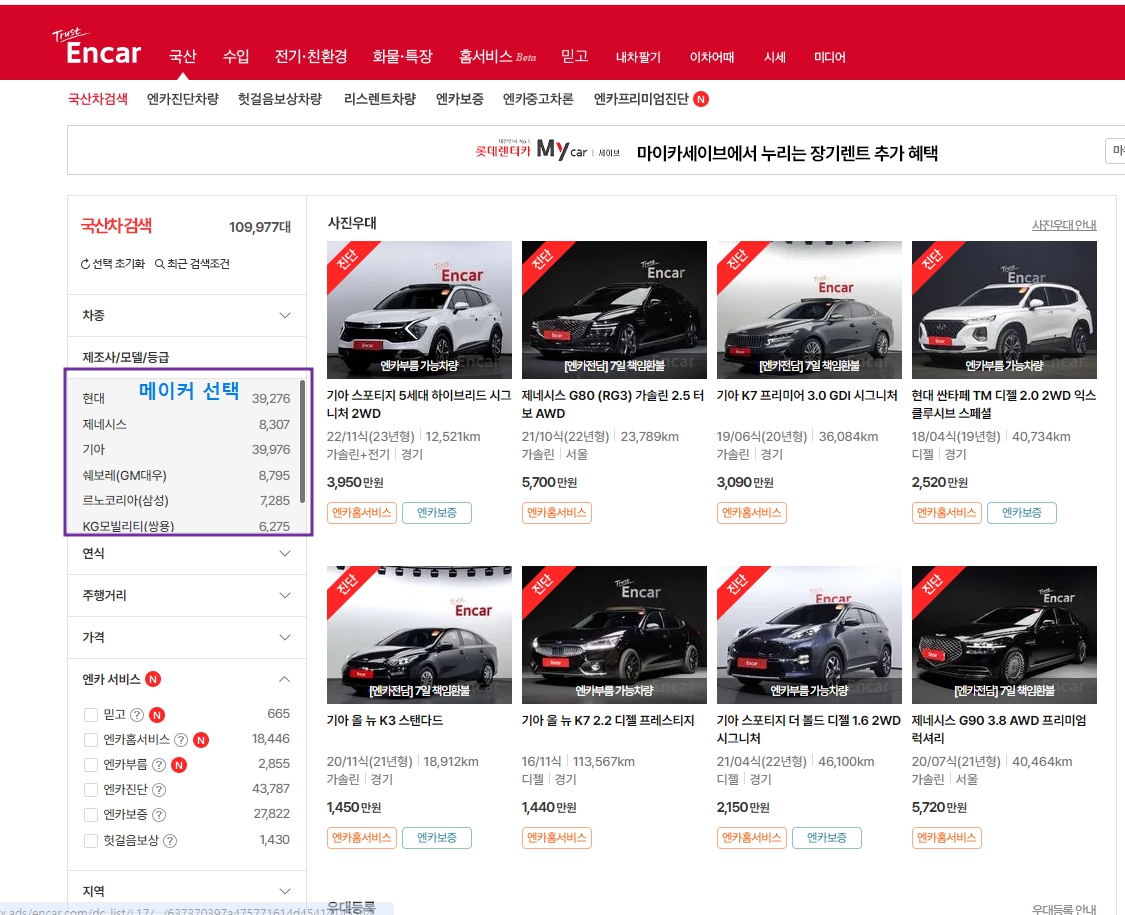Check the 믿고 checkbox
Image resolution: width=1125 pixels, height=915 pixels.
coord(91,715)
